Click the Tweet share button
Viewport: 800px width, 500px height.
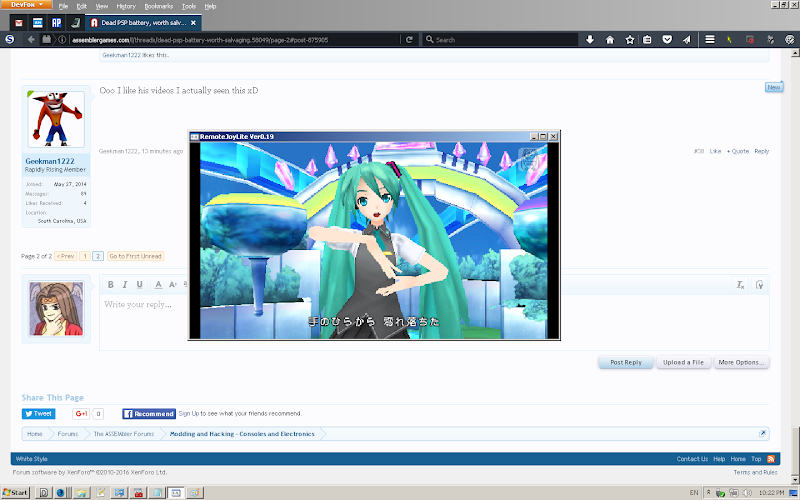pyautogui.click(x=38, y=414)
